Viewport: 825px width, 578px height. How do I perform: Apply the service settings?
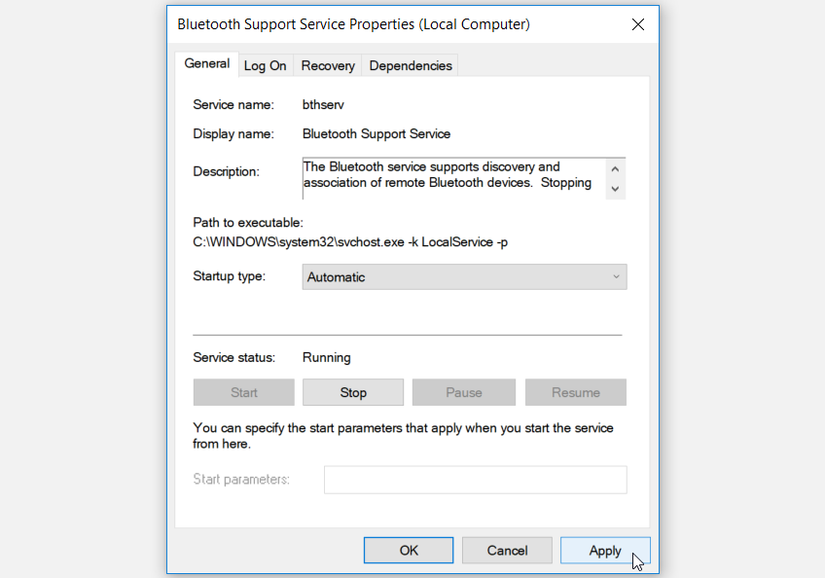point(605,550)
